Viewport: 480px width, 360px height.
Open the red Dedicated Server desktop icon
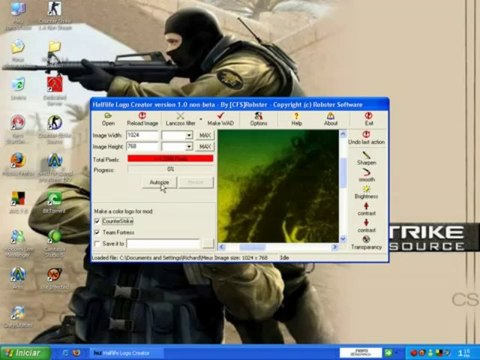[54, 91]
